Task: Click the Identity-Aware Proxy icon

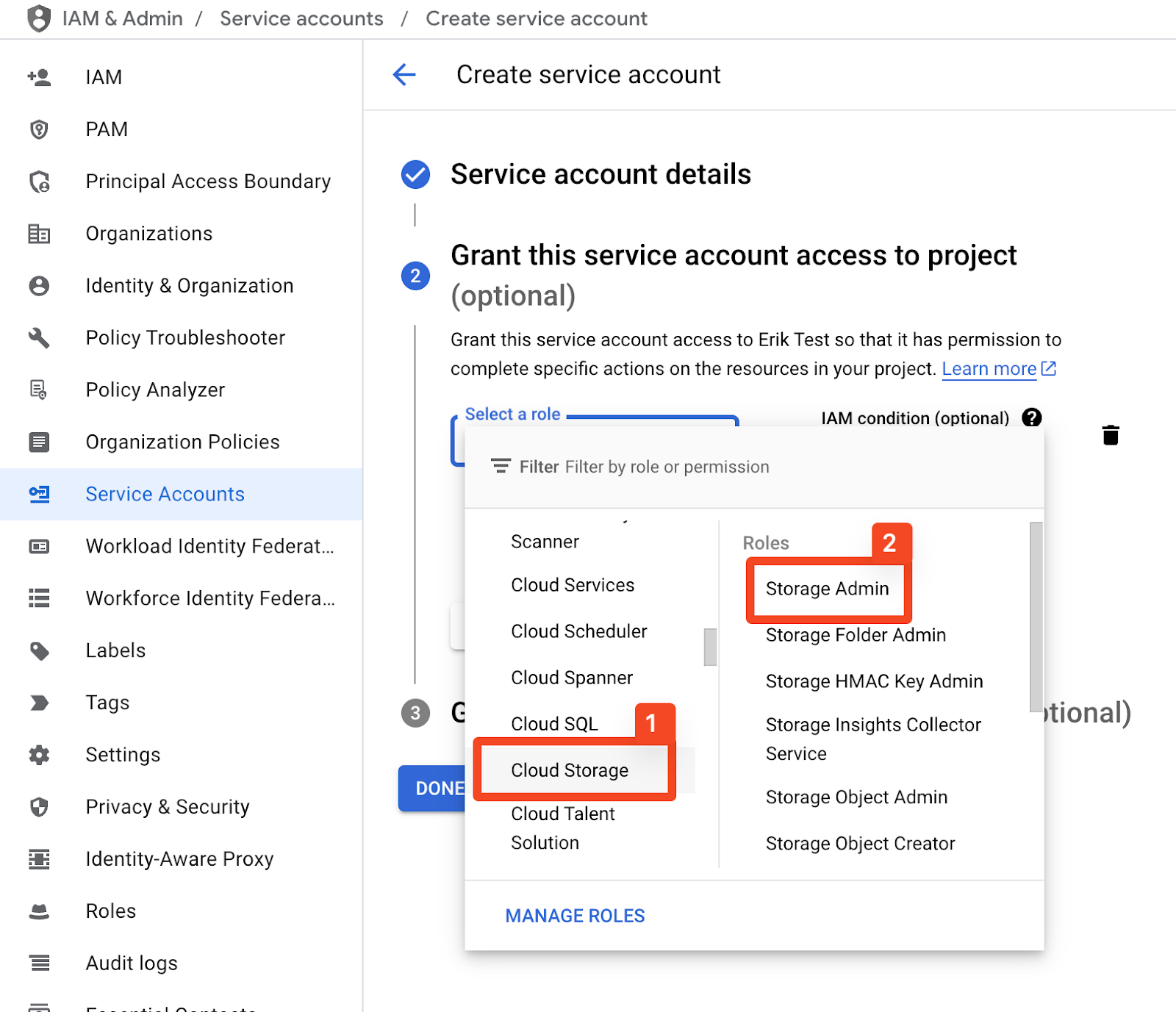Action: click(39, 859)
